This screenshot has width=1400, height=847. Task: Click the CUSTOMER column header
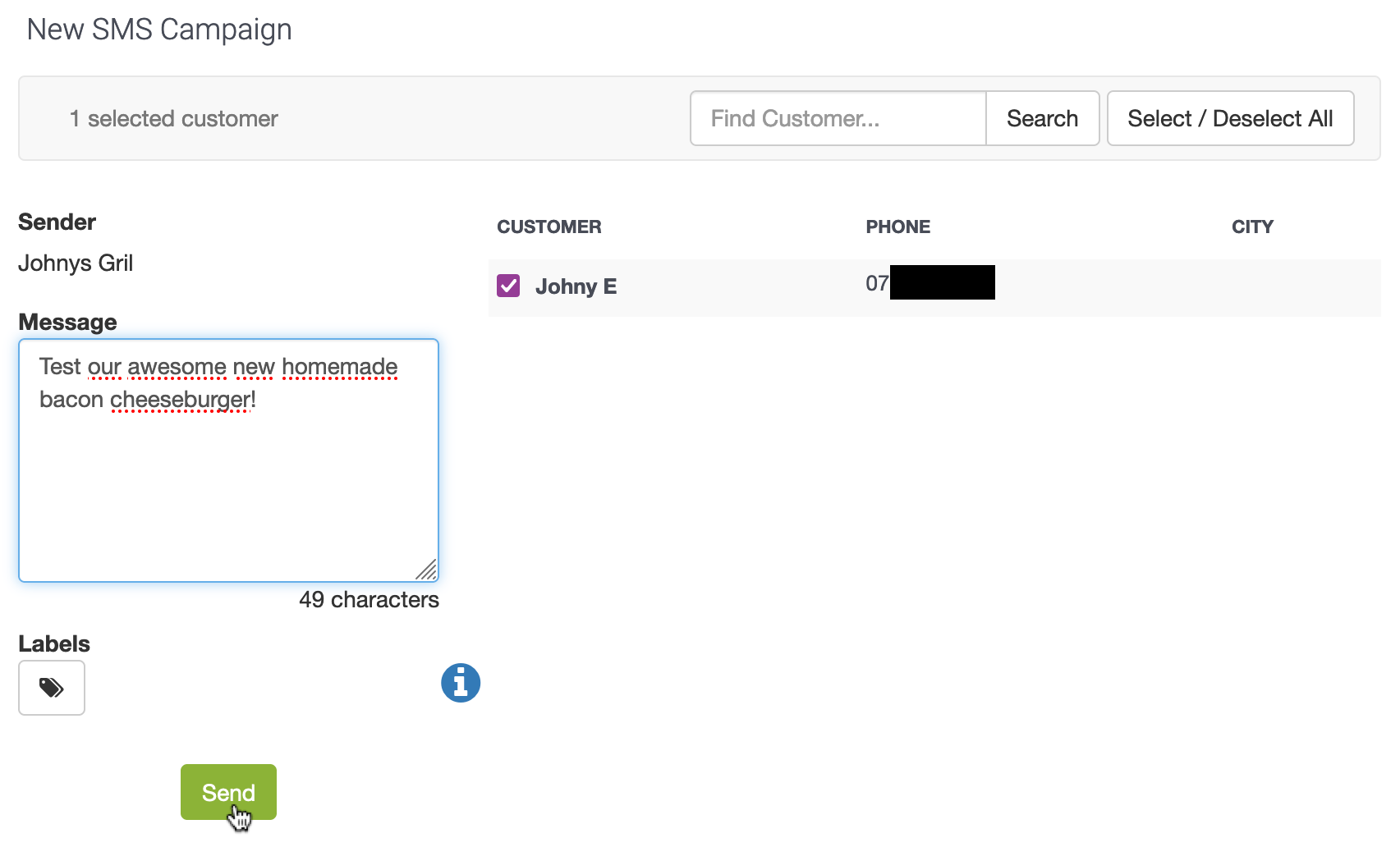[549, 227]
